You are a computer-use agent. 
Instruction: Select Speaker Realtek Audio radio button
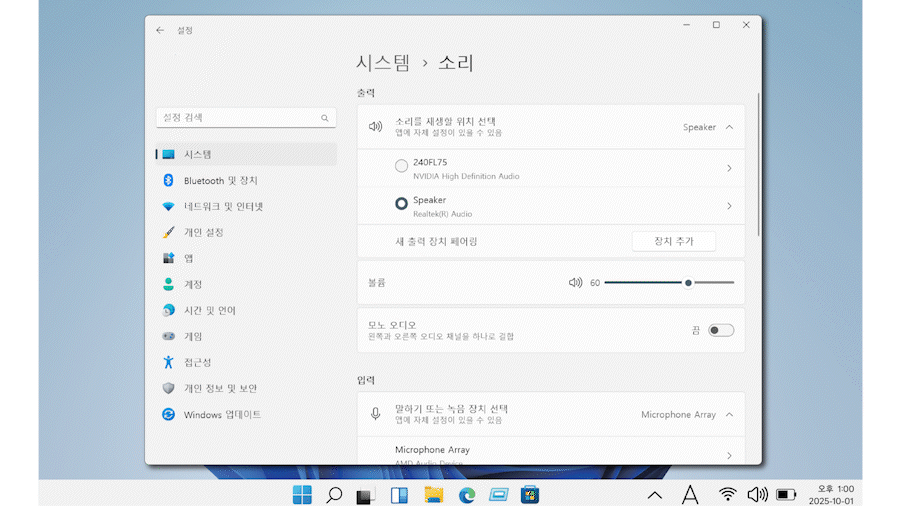click(401, 204)
